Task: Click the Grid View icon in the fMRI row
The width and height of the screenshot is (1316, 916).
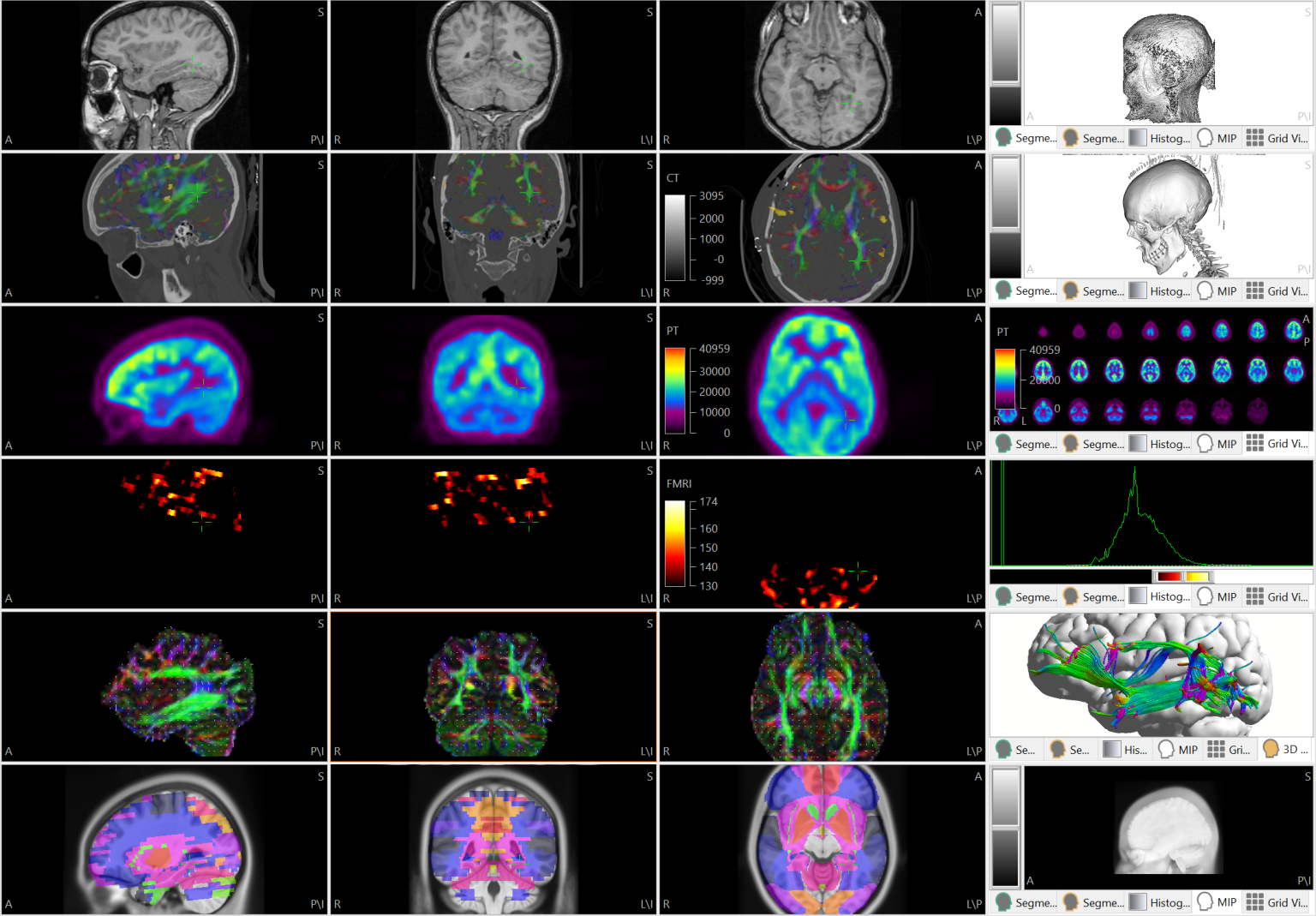Action: (x=1253, y=596)
